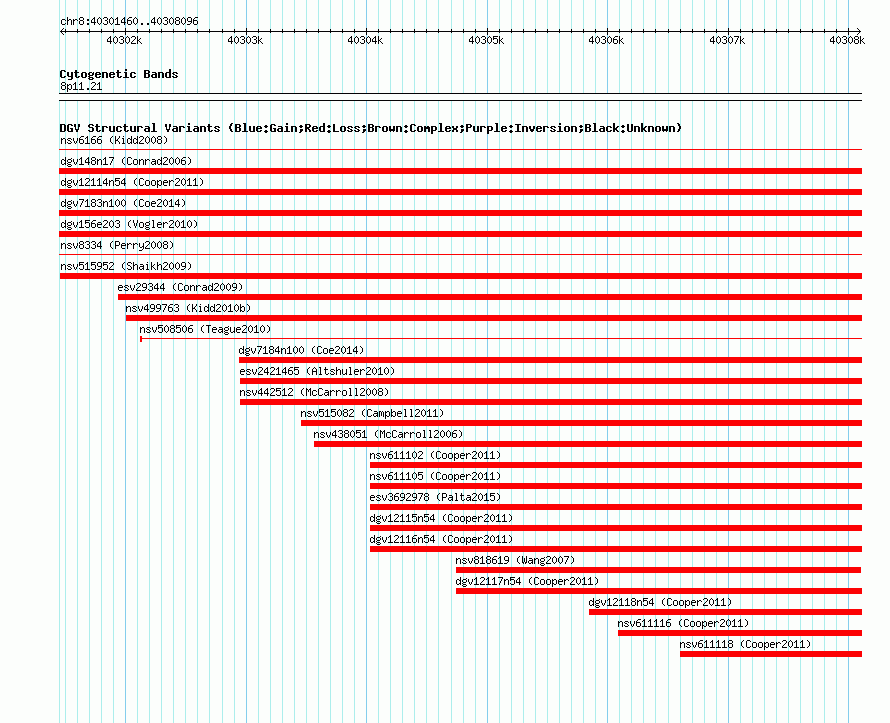
Task: Click nsv818619 (Wang2007) variant label
Action: click(515, 560)
